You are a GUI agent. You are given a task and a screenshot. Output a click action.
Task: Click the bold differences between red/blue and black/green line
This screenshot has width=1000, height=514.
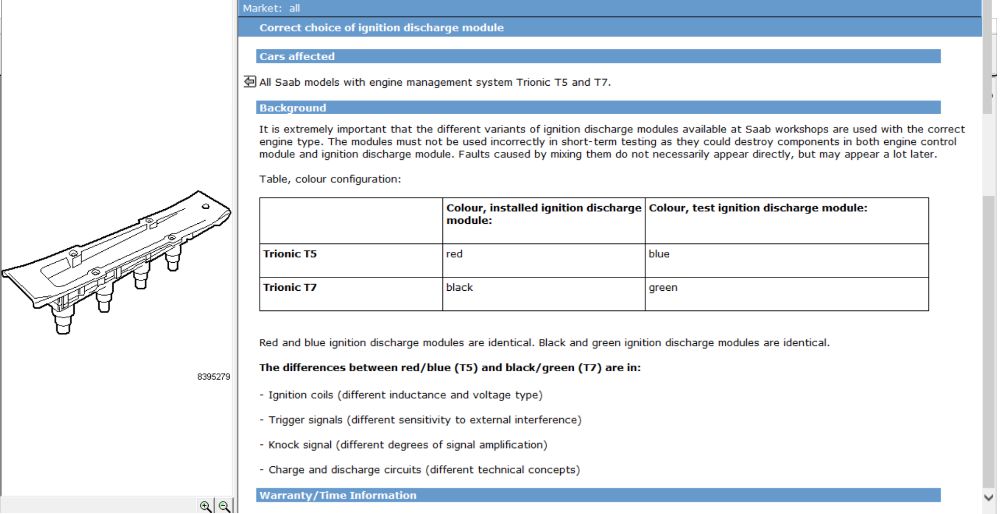click(450, 368)
